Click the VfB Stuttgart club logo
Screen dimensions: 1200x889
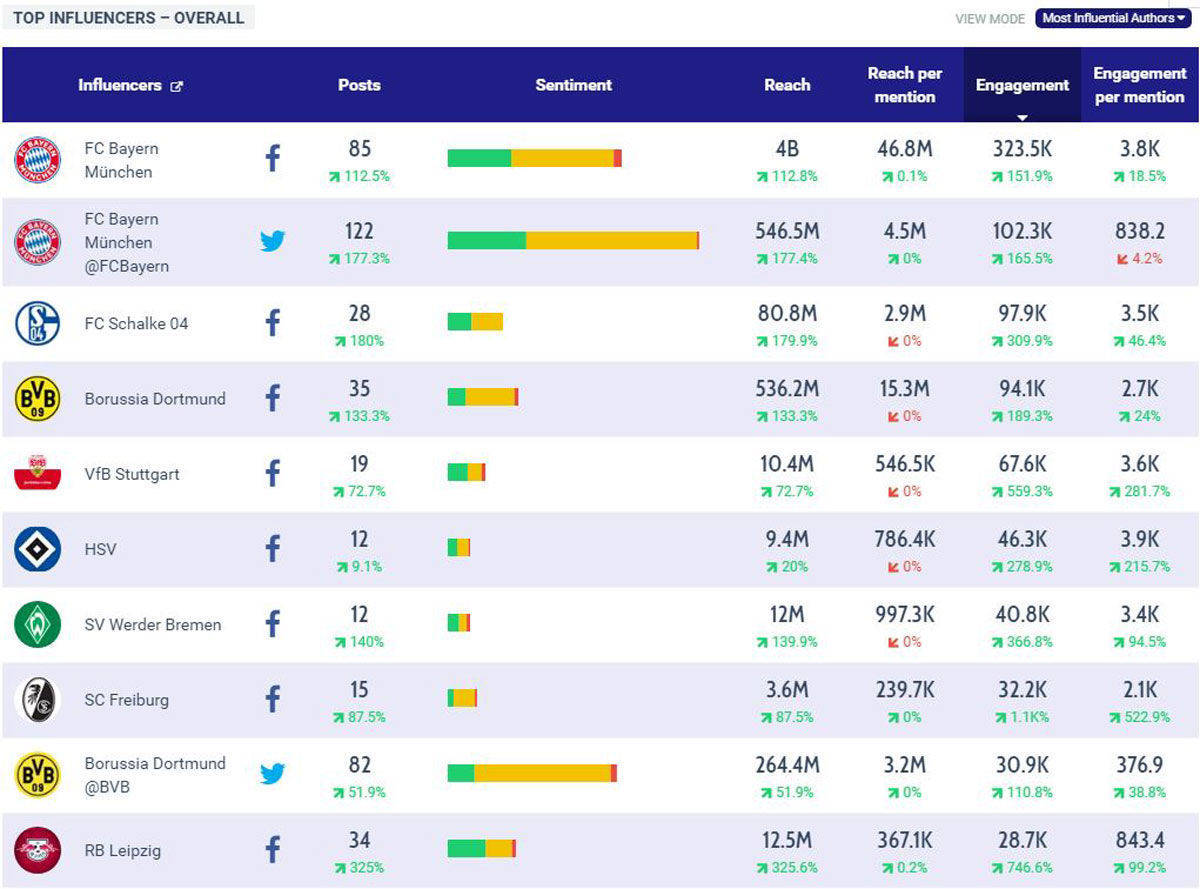coord(38,474)
